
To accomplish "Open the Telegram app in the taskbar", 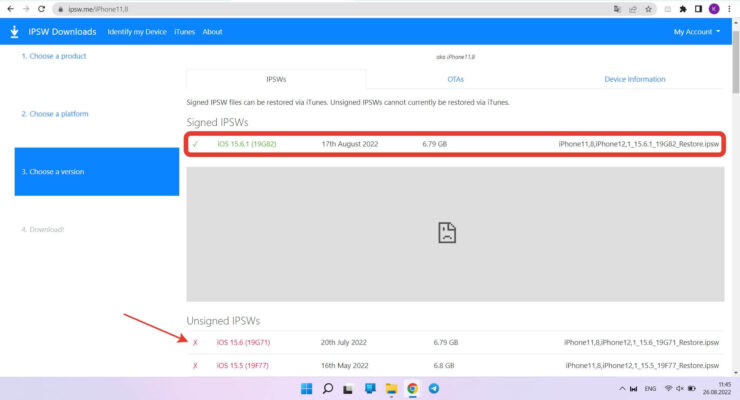I will pyautogui.click(x=431, y=388).
